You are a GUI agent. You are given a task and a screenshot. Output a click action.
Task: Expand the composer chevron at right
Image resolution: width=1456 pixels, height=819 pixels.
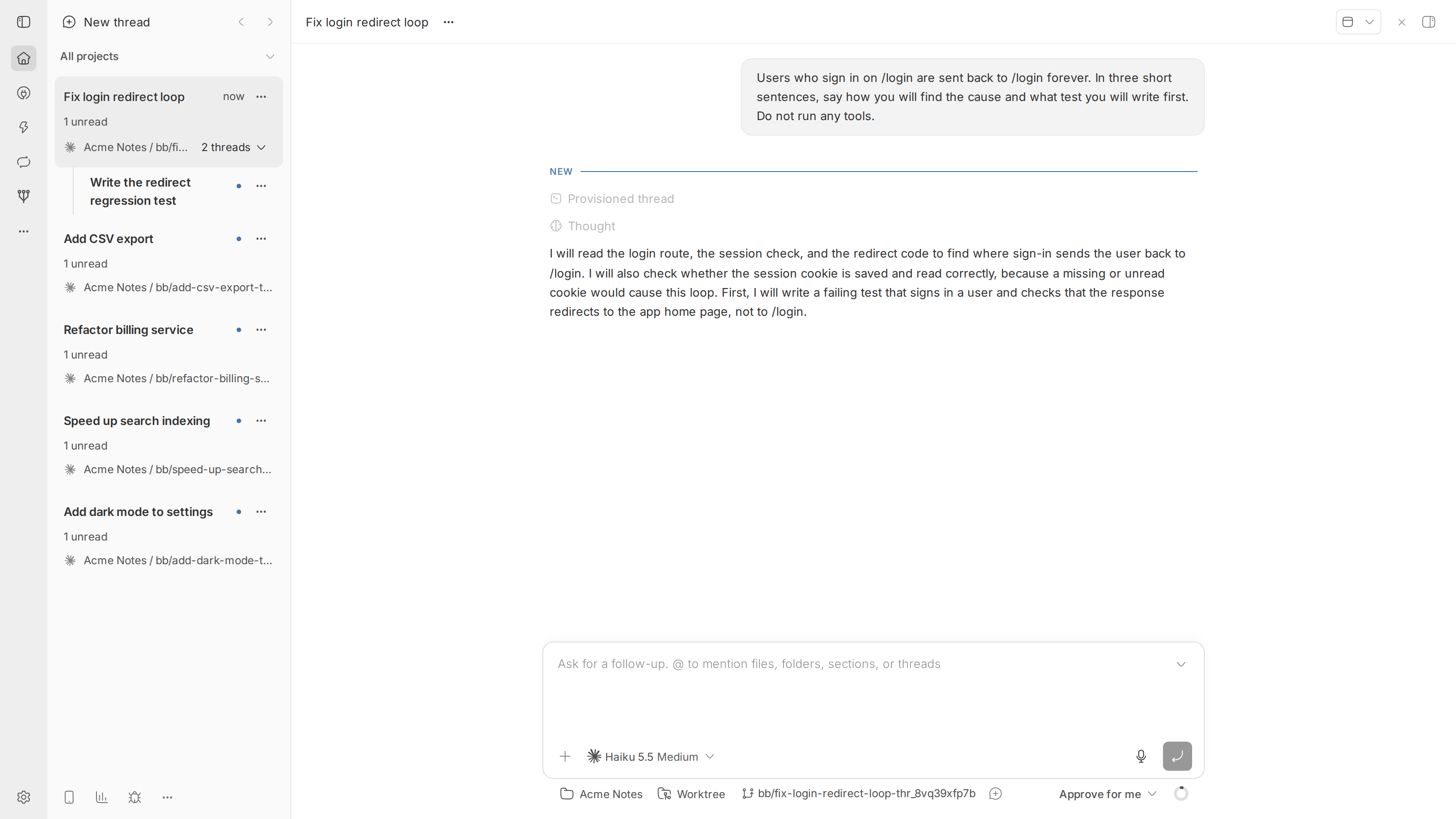point(1181,664)
